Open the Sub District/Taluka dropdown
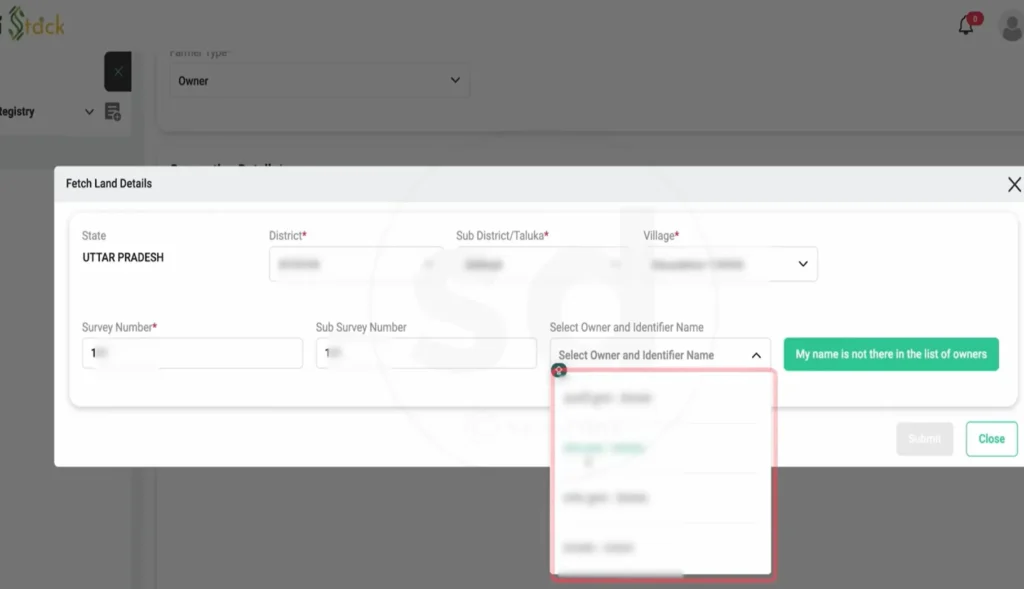1024x589 pixels. [x=543, y=264]
